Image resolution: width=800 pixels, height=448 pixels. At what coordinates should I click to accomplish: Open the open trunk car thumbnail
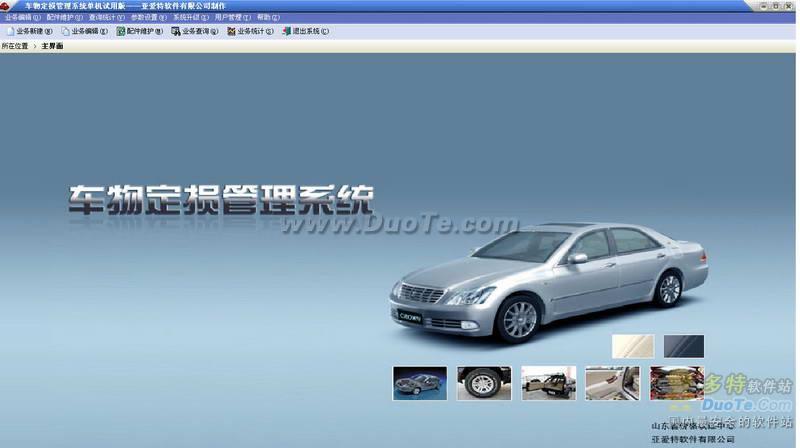(548, 383)
